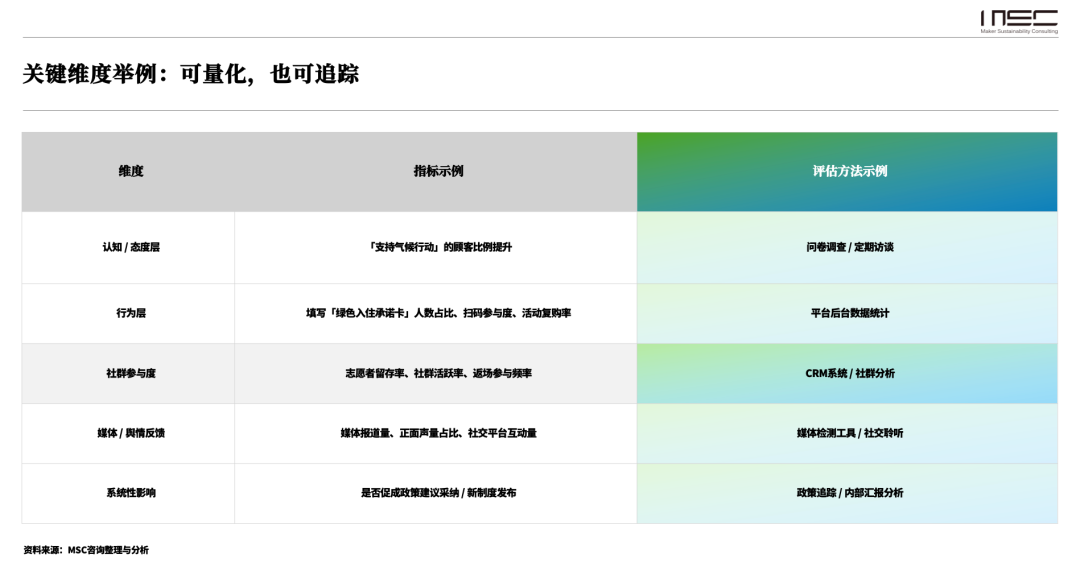This screenshot has width=1080, height=571.
Task: Select the 问卷调查 / 定期访谈 cell
Action: [x=849, y=247]
